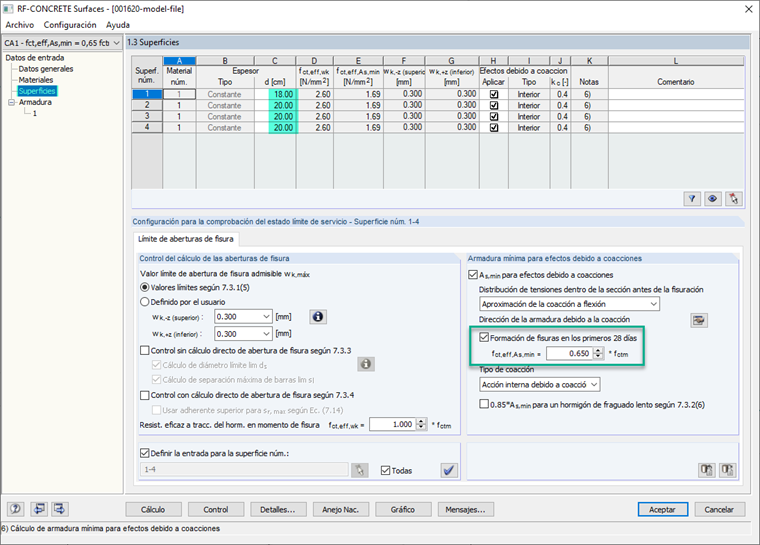Click the pick-surface cursor icon below the table

pos(733,198)
